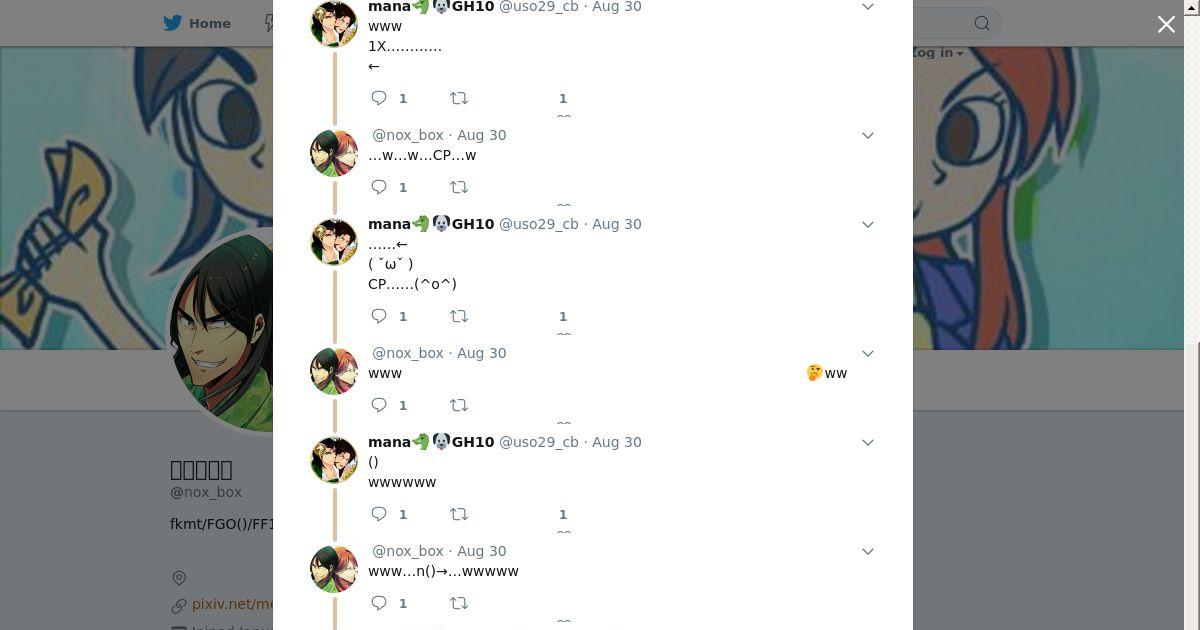Expand options for mana's "CP……(^o^)" tweet
The width and height of the screenshot is (1200, 630).
tap(868, 224)
